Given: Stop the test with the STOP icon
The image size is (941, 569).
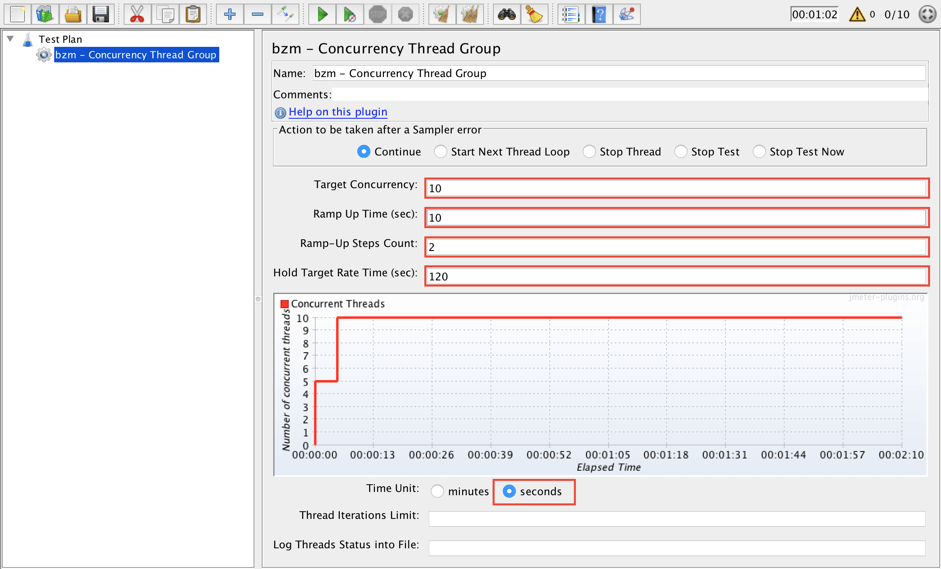Looking at the screenshot, I should [x=377, y=14].
